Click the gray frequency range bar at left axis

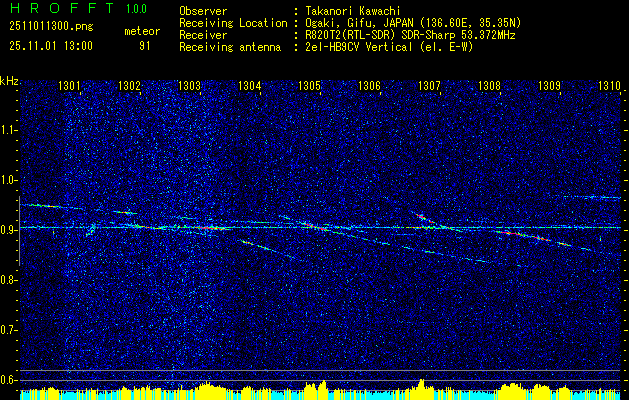point(19,231)
